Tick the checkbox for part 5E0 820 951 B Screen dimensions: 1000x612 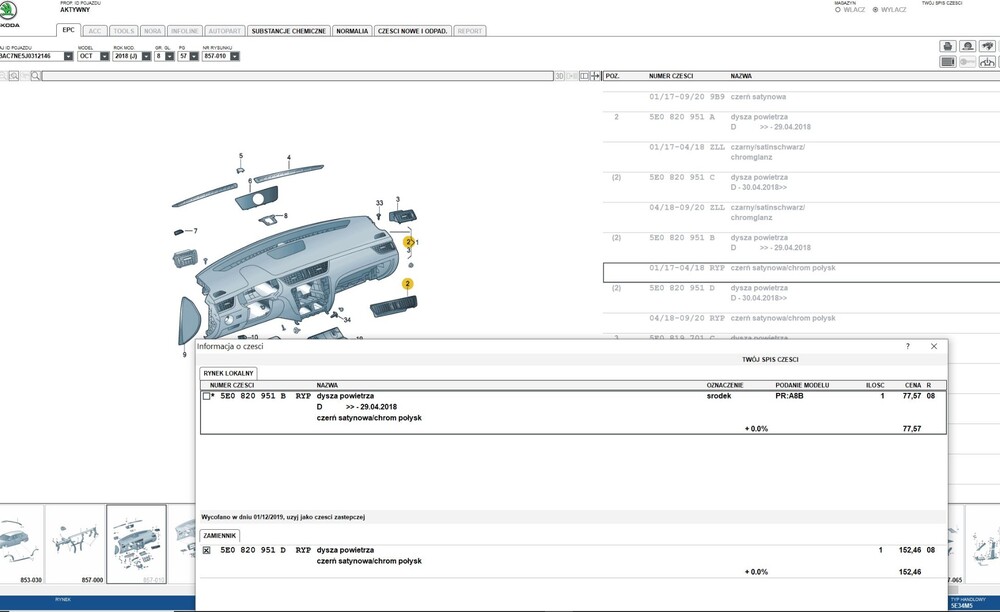(207, 396)
